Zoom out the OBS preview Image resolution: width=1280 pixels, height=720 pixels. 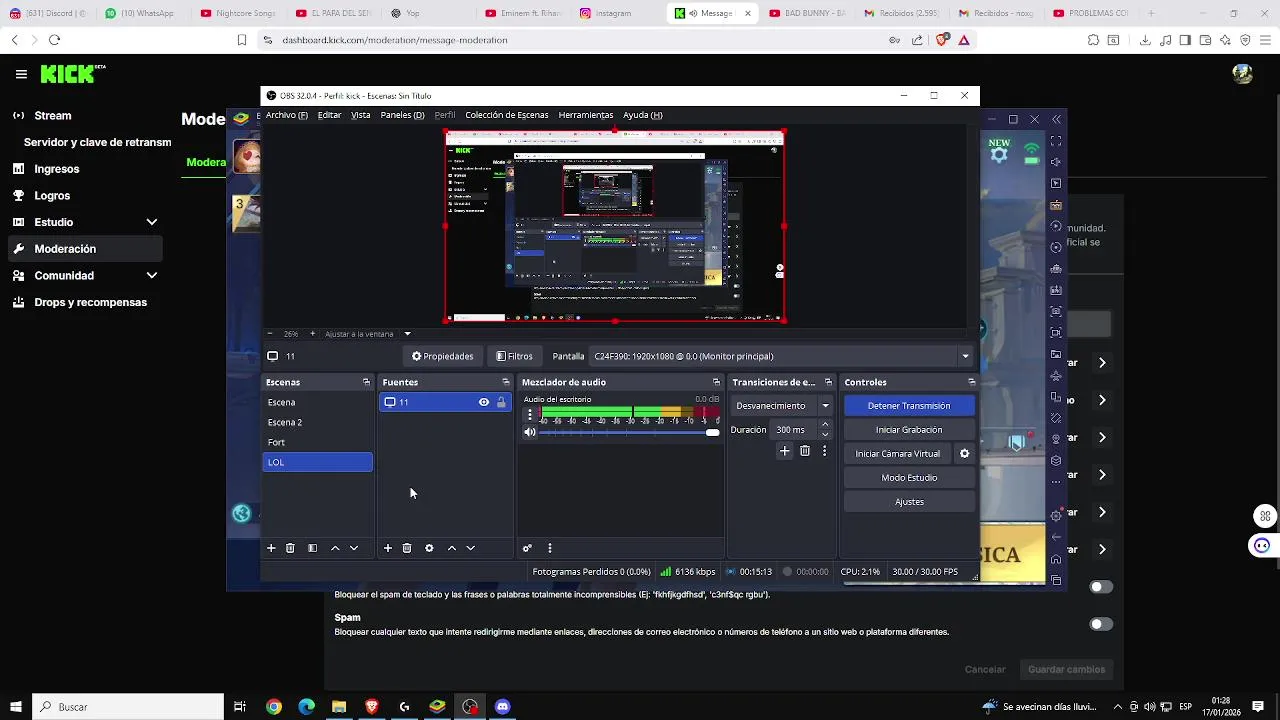click(x=270, y=333)
